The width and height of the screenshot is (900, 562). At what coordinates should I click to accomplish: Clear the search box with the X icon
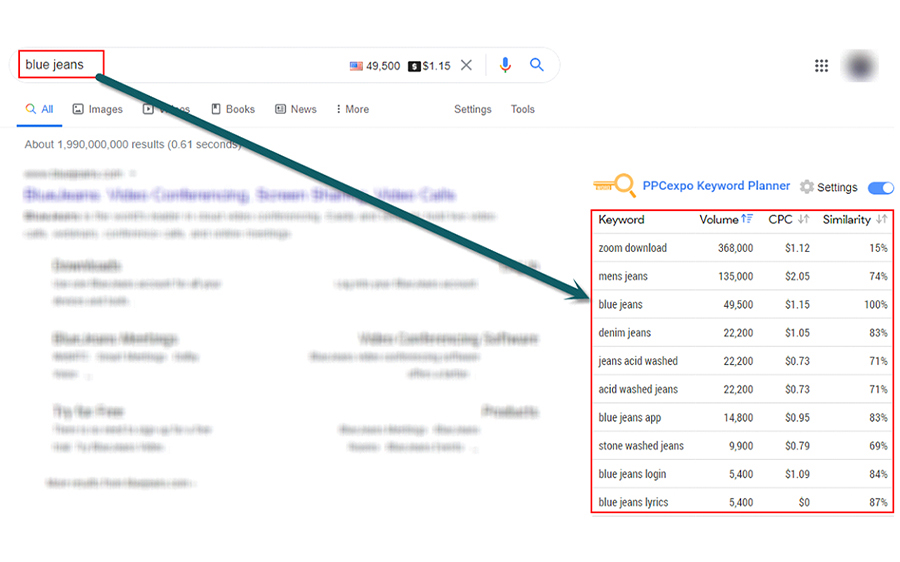[466, 65]
